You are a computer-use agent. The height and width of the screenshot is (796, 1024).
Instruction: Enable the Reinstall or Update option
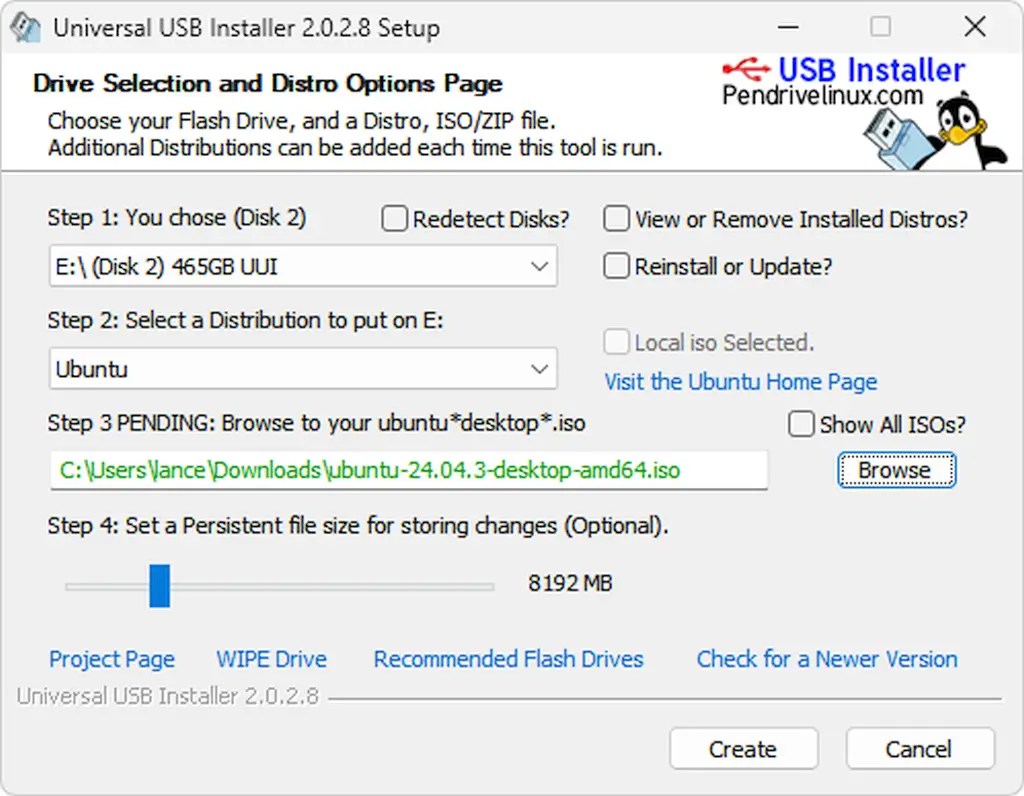[617, 266]
